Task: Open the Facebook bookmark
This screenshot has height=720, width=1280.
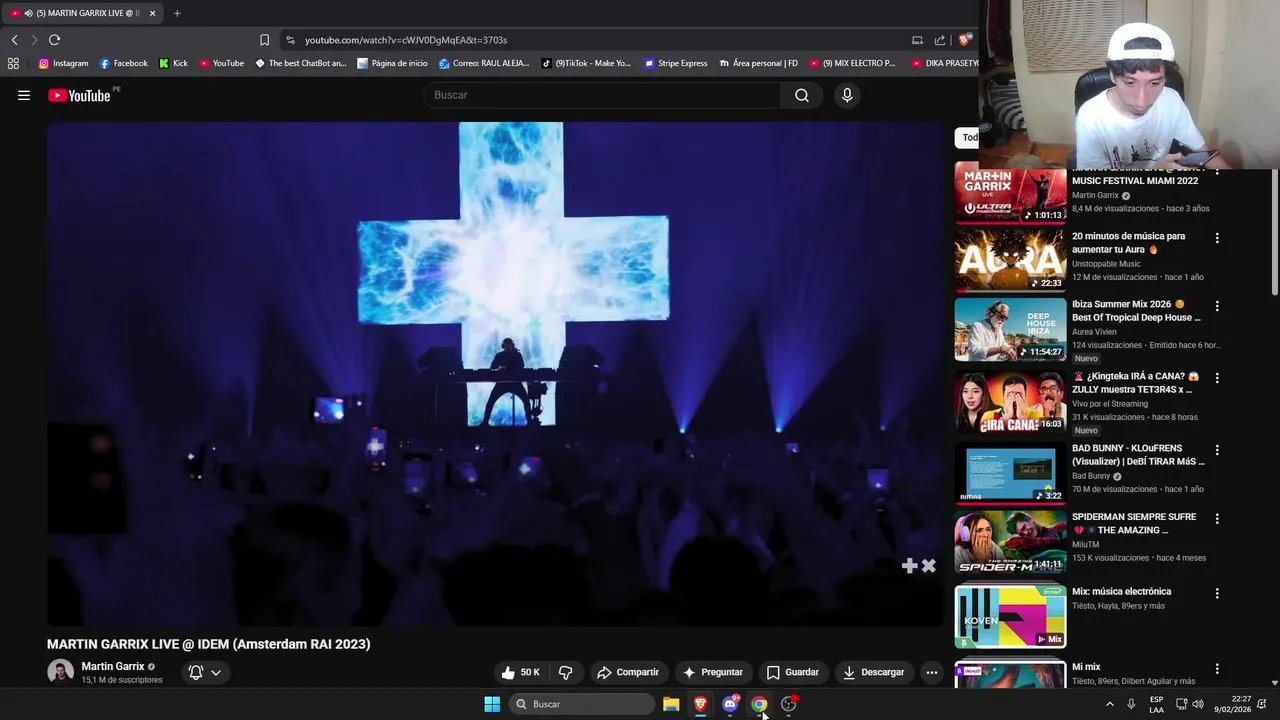Action: tap(123, 63)
